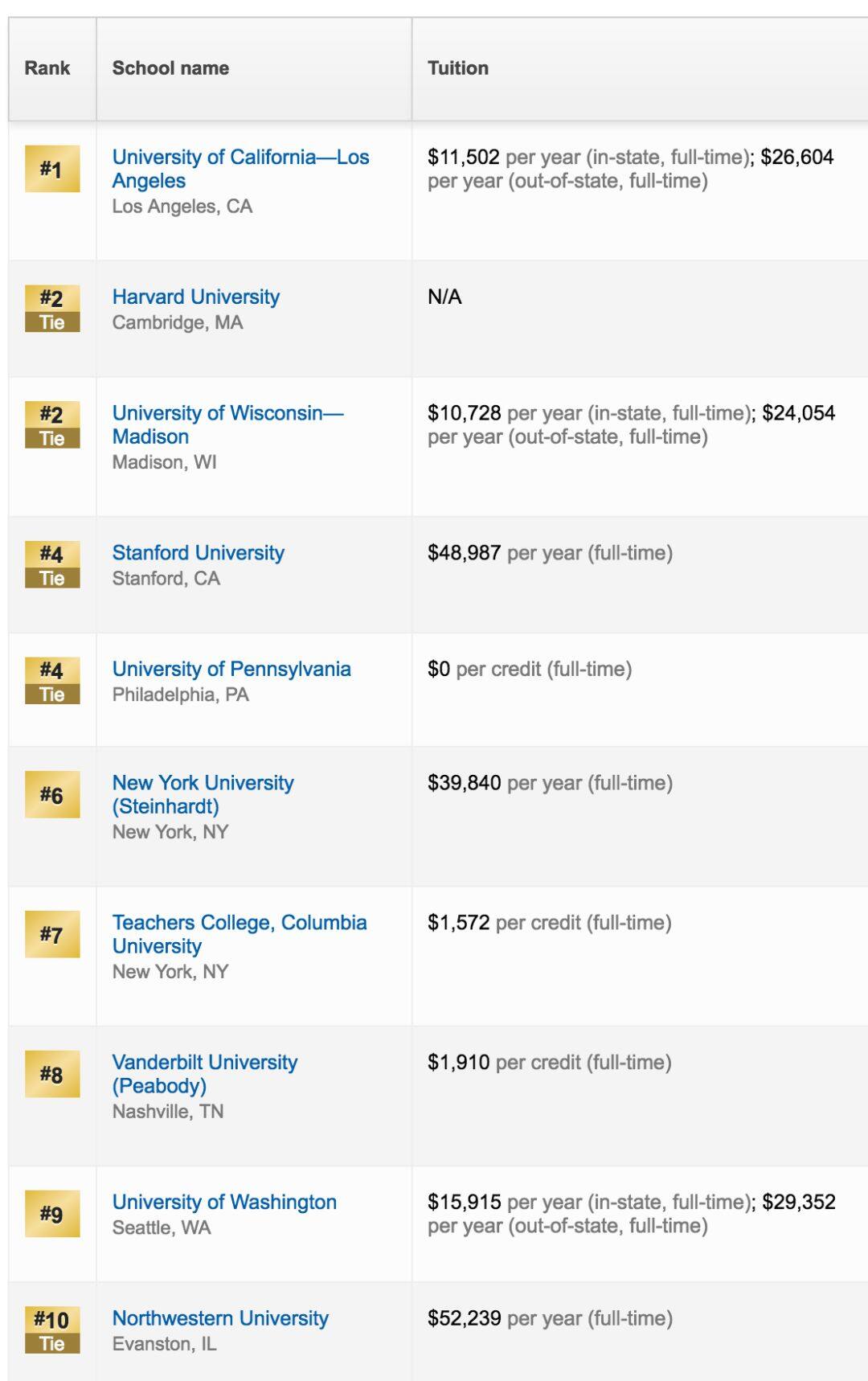Open University of California—Los Angeles link
The width and height of the screenshot is (868, 1381).
[x=240, y=169]
